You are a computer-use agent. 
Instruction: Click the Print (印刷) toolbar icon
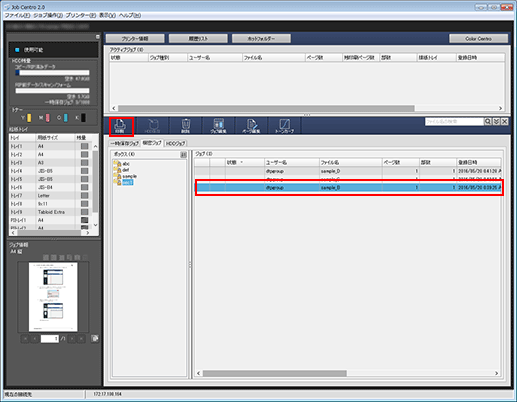pyautogui.click(x=120, y=126)
